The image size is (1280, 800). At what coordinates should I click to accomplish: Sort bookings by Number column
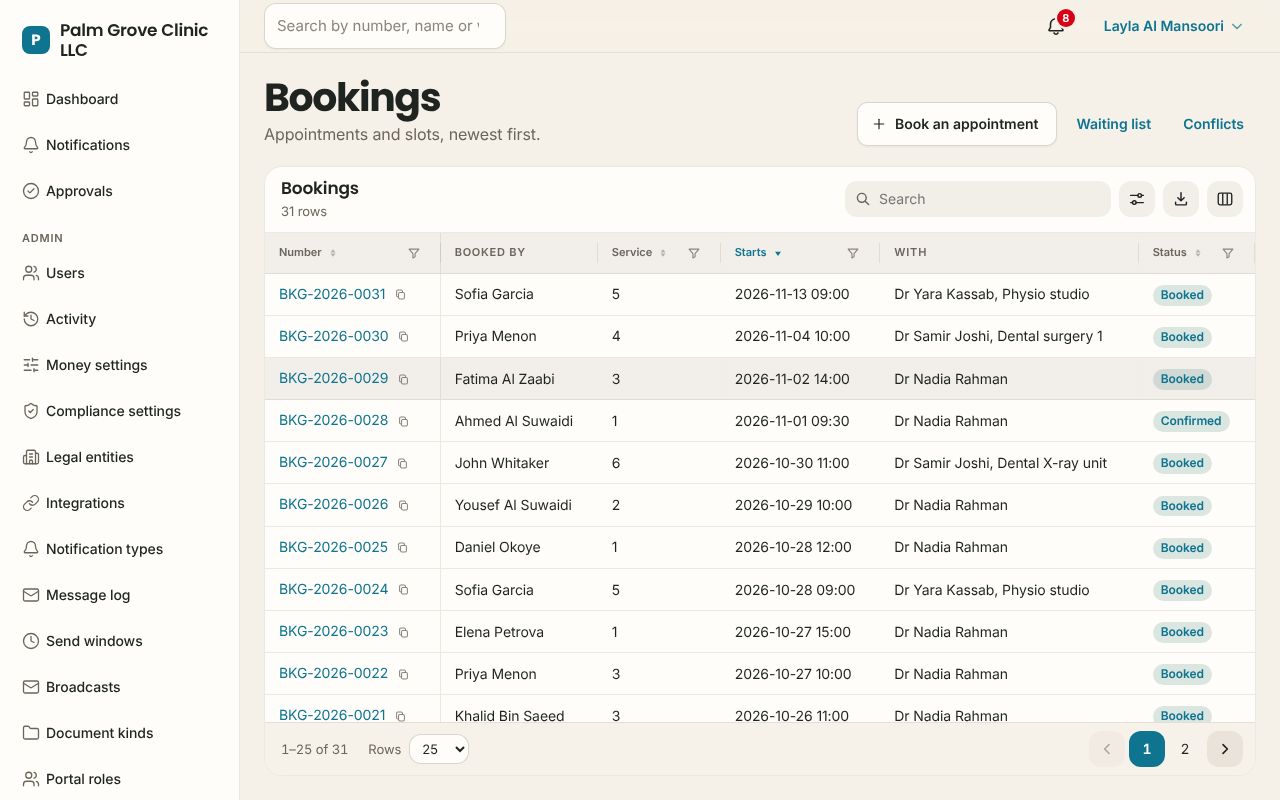pyautogui.click(x=307, y=253)
